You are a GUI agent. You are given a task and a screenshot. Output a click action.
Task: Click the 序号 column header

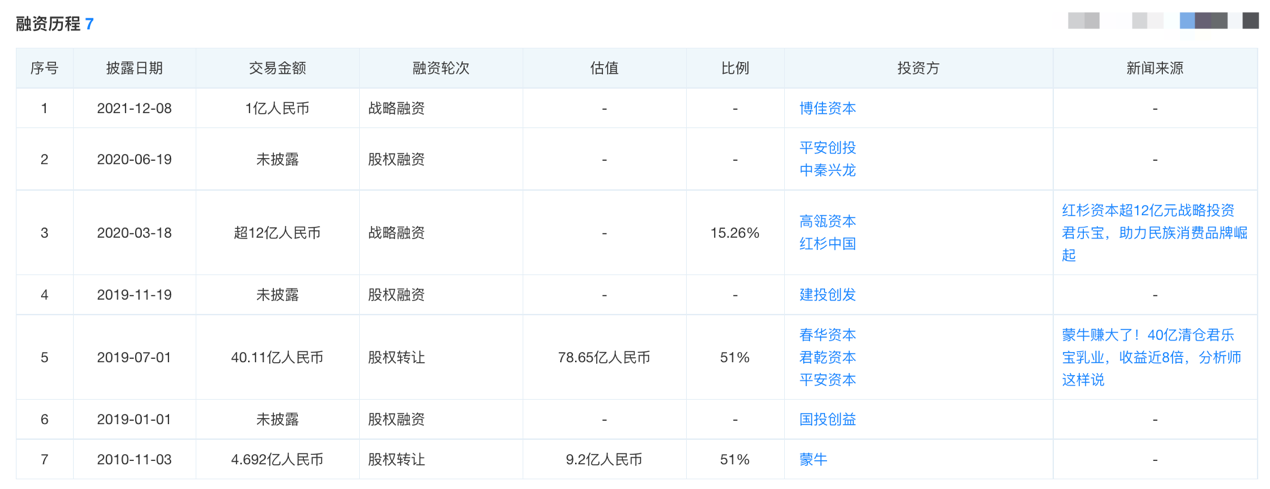[44, 69]
